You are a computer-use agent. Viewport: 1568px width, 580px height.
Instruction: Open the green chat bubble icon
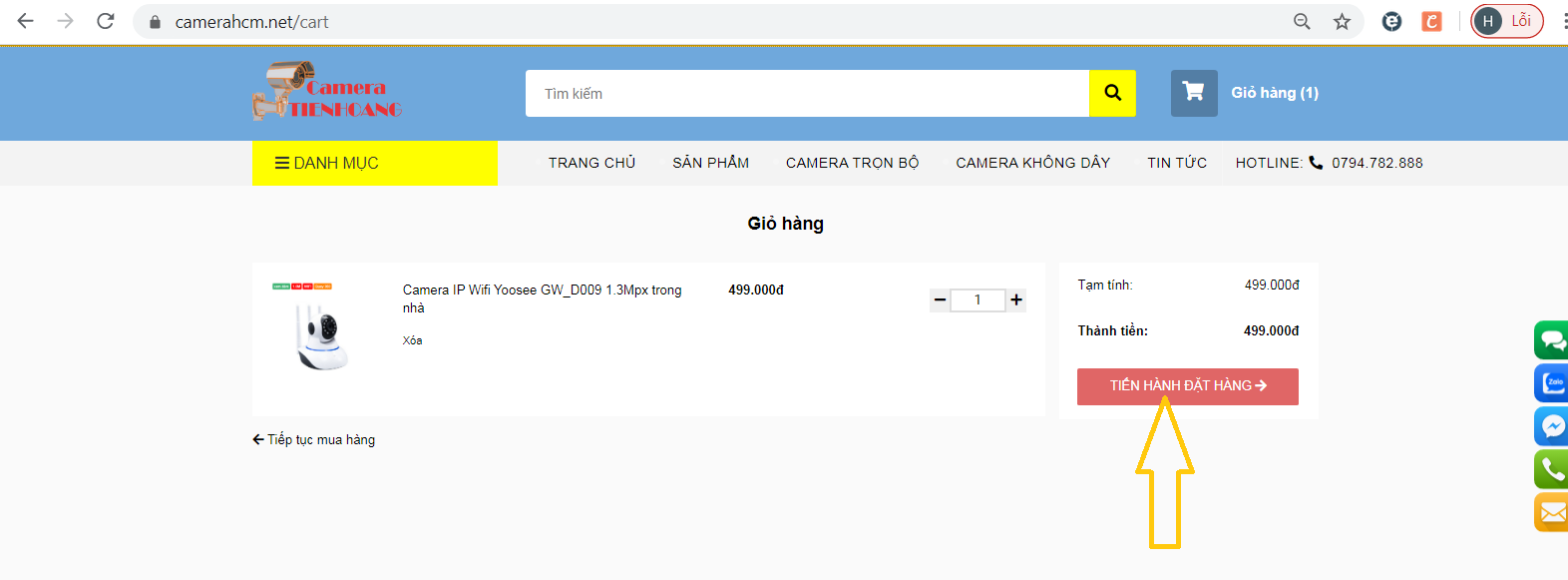[x=1552, y=340]
